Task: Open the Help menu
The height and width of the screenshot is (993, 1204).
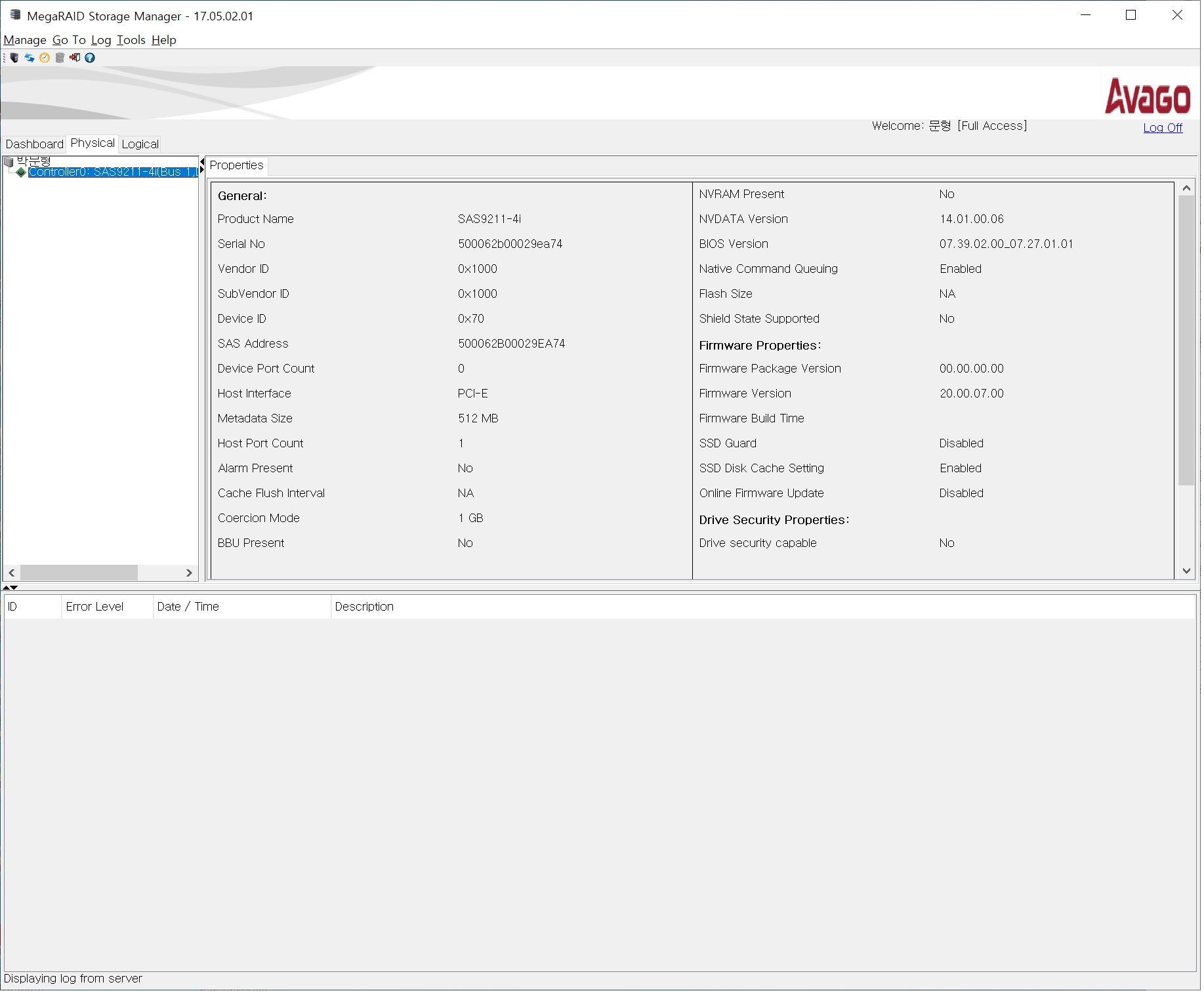Action: (164, 40)
